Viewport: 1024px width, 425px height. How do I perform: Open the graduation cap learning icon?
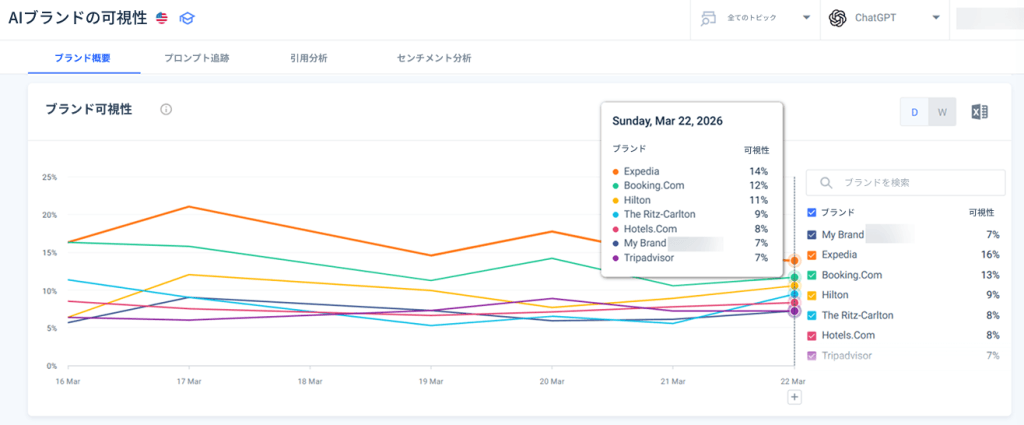pyautogui.click(x=187, y=18)
